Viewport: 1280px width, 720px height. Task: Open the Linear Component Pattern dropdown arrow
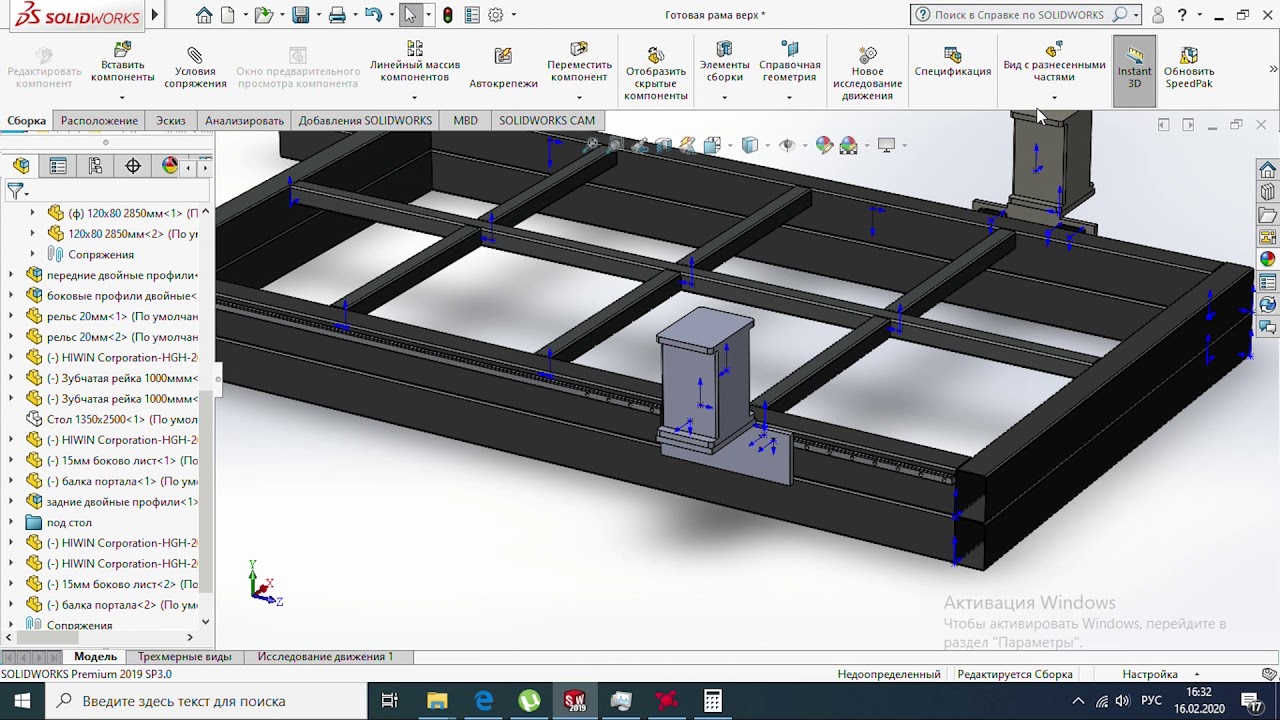414,97
